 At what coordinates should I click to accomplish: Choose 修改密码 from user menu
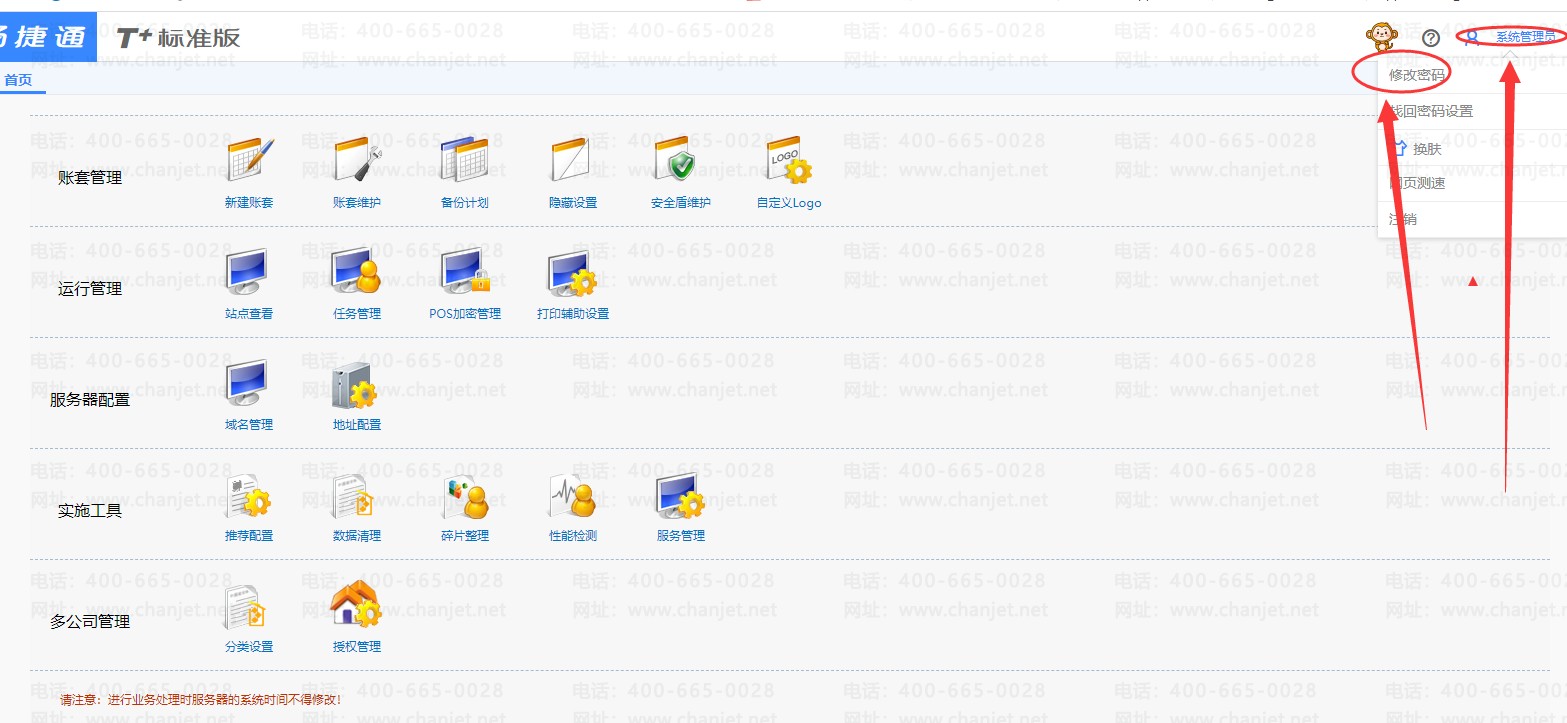pyautogui.click(x=1417, y=75)
